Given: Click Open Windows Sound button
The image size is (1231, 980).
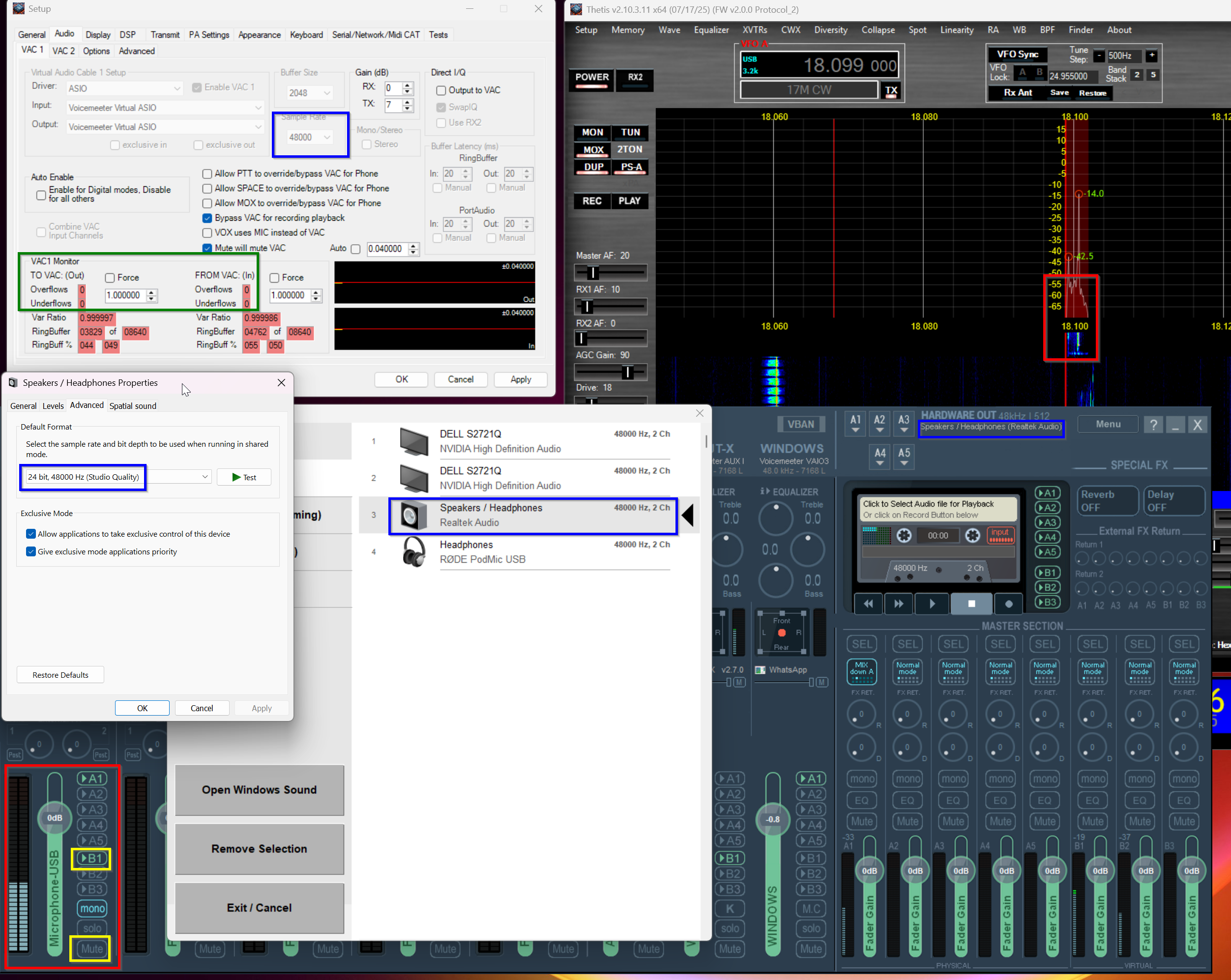Looking at the screenshot, I should click(259, 790).
